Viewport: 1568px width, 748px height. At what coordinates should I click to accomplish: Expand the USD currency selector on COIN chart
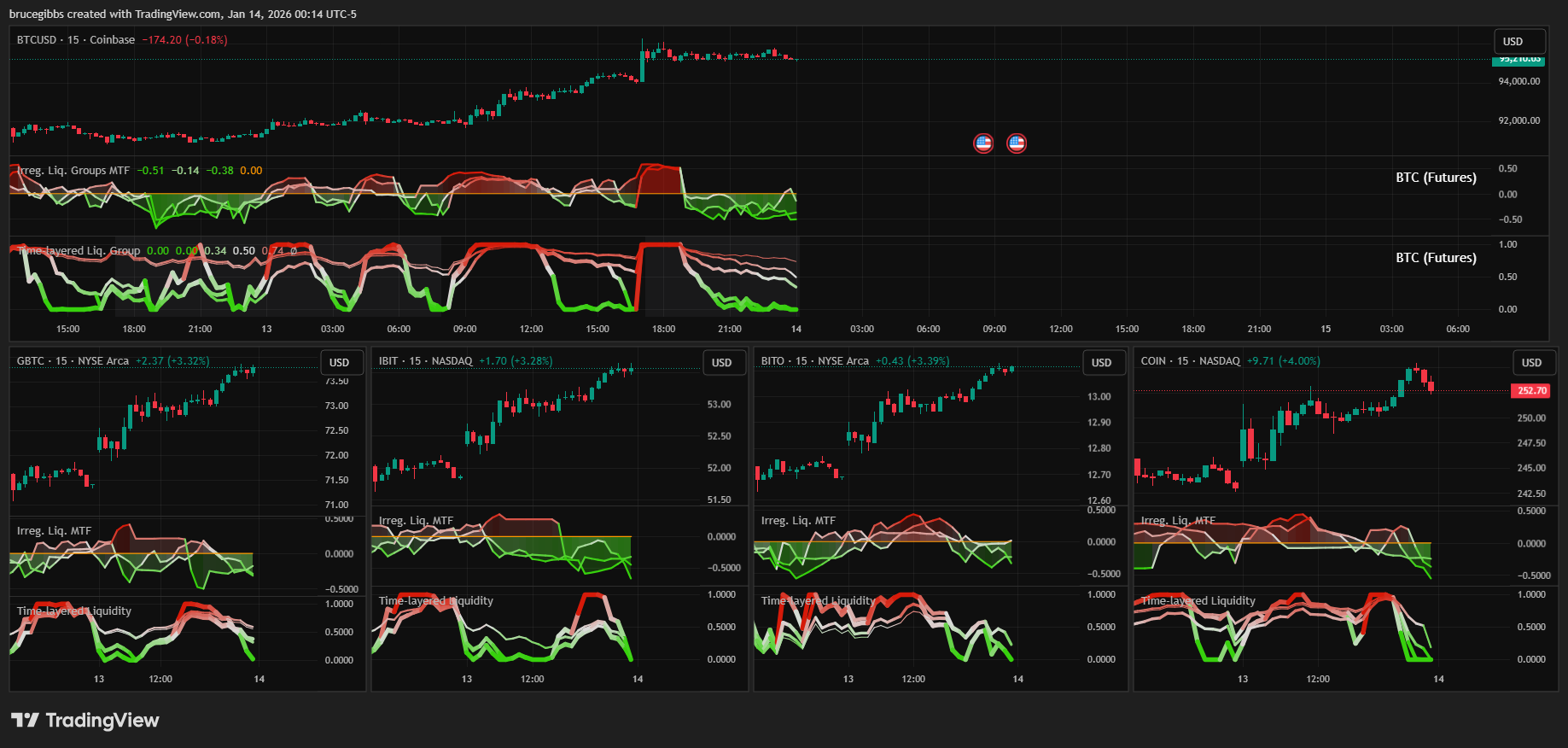coord(1532,362)
